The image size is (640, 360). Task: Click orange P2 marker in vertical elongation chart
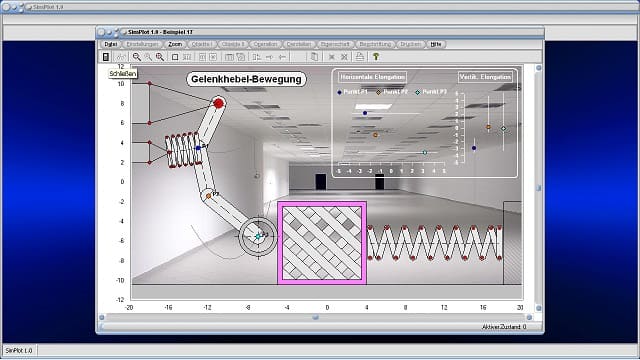pos(489,127)
